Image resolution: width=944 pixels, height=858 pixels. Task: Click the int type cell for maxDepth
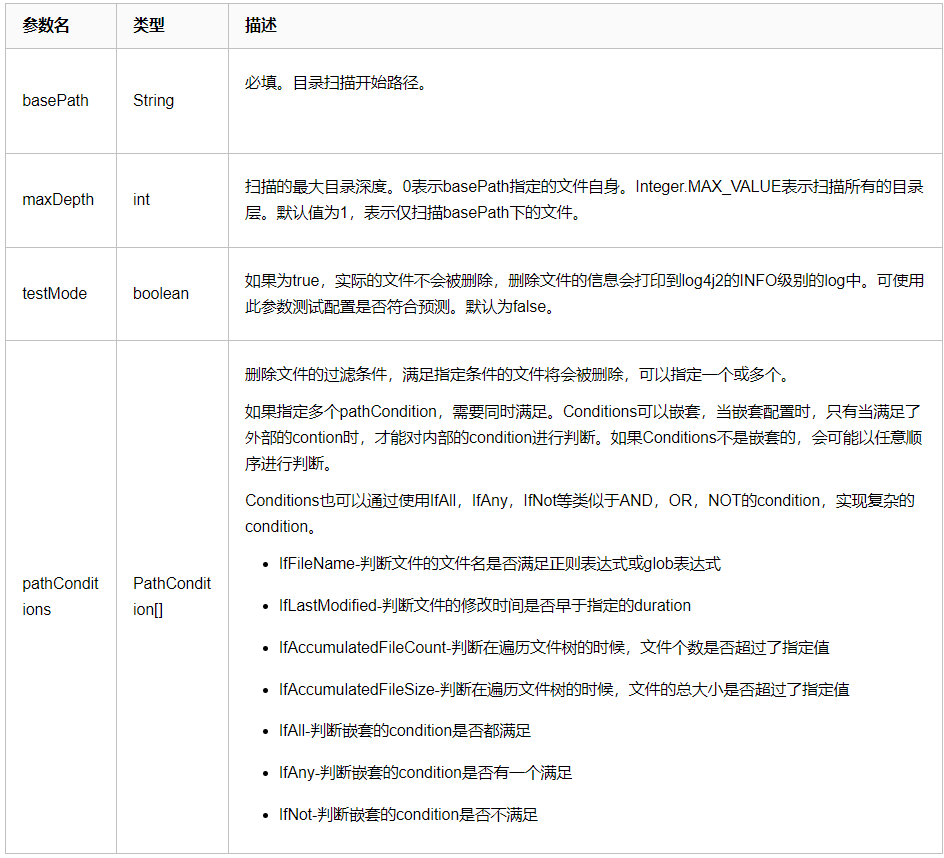click(x=141, y=200)
